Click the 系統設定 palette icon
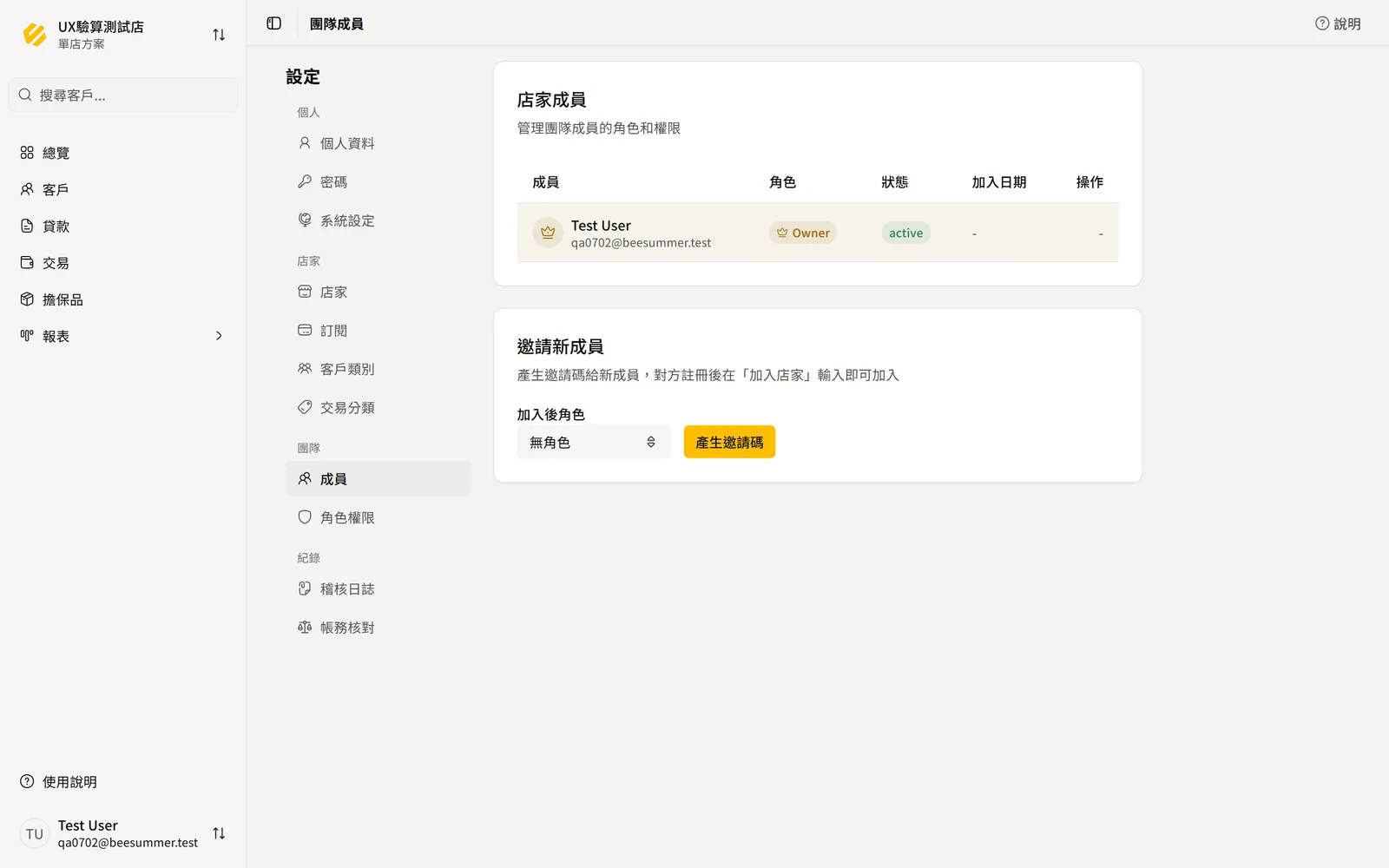 point(305,220)
